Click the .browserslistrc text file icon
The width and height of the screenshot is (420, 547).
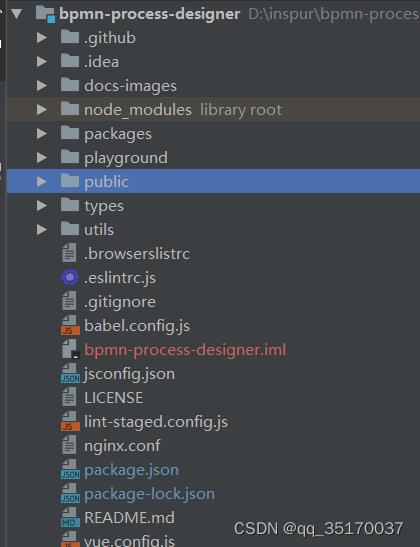69,253
